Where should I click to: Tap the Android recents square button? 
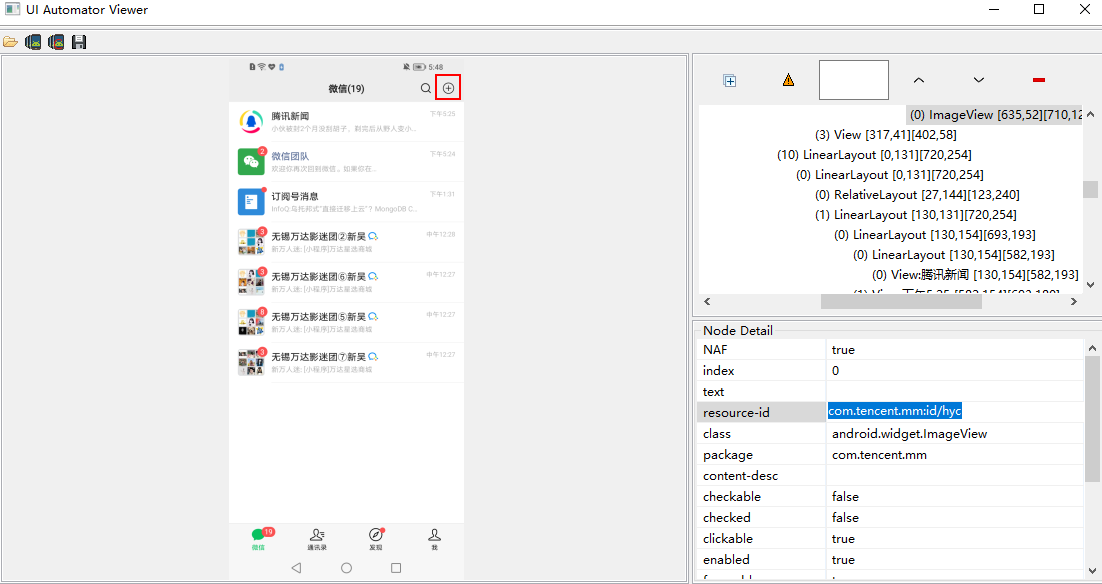point(396,568)
